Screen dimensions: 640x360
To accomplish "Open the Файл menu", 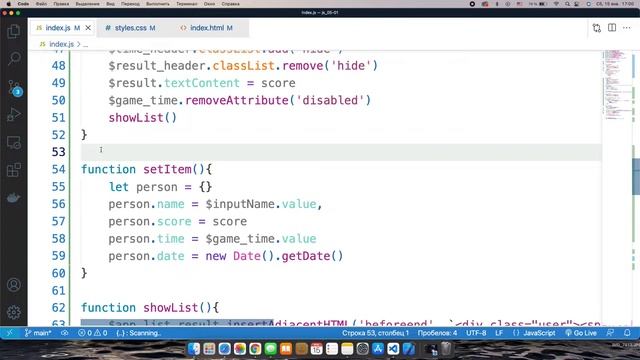I will coord(41,4).
